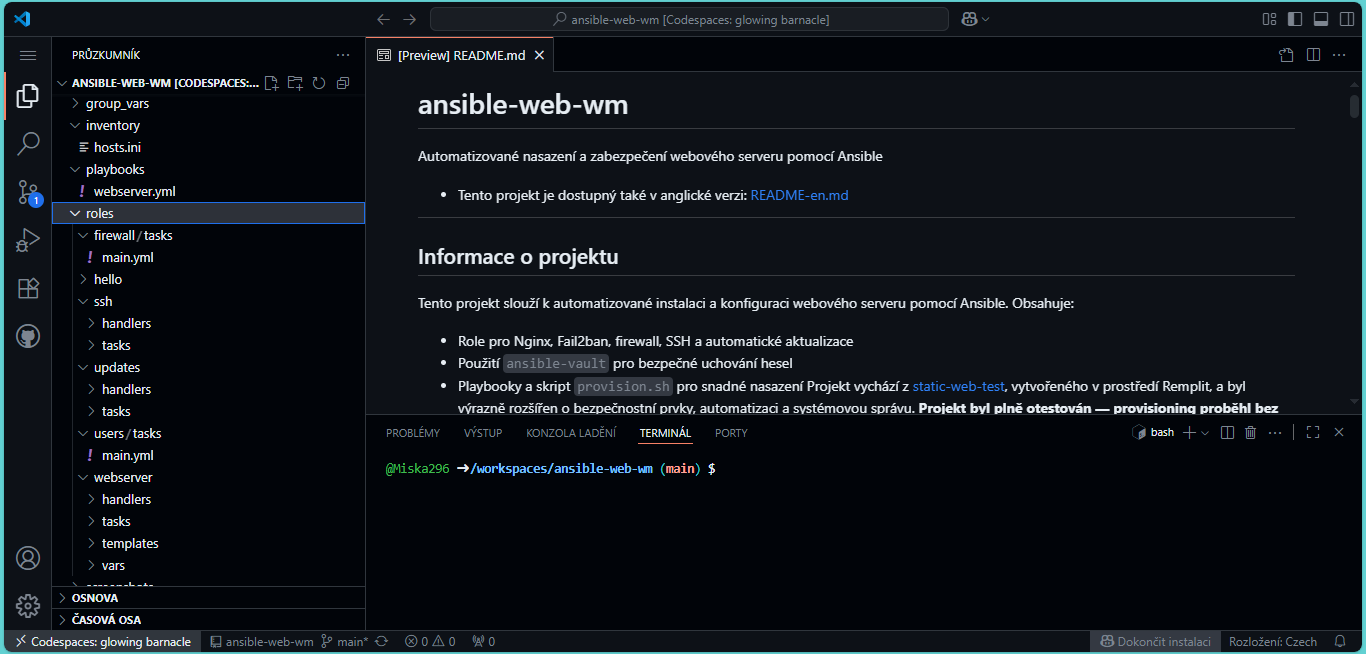Open the Manage settings gear
The width and height of the screenshot is (1366, 654).
[28, 606]
